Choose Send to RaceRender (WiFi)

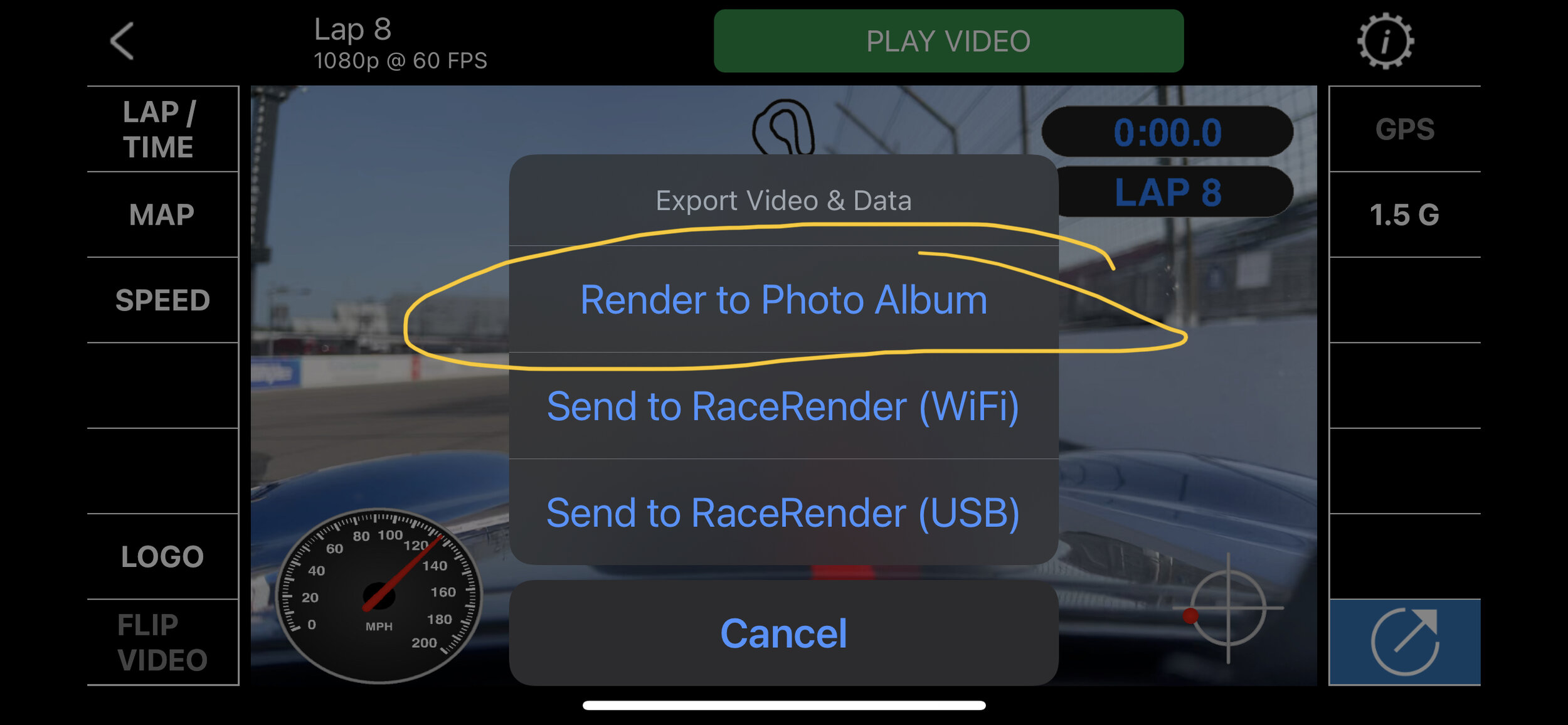(x=783, y=406)
